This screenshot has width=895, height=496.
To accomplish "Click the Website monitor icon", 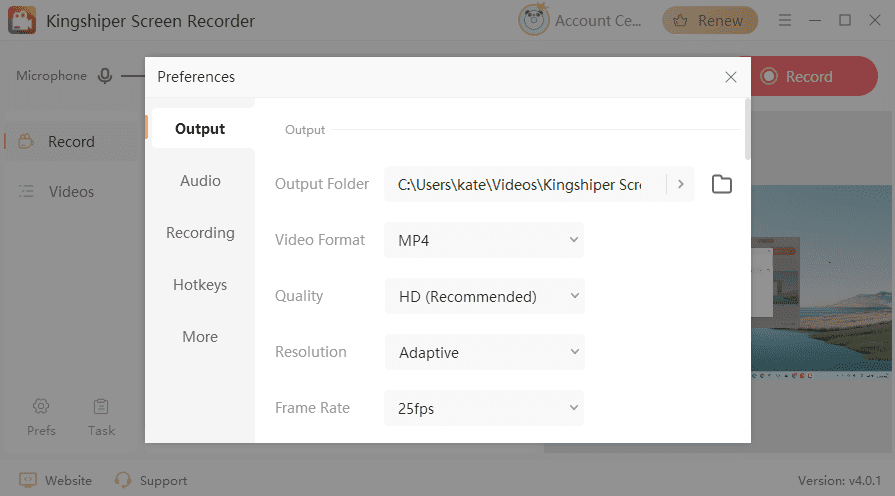I will coord(28,480).
